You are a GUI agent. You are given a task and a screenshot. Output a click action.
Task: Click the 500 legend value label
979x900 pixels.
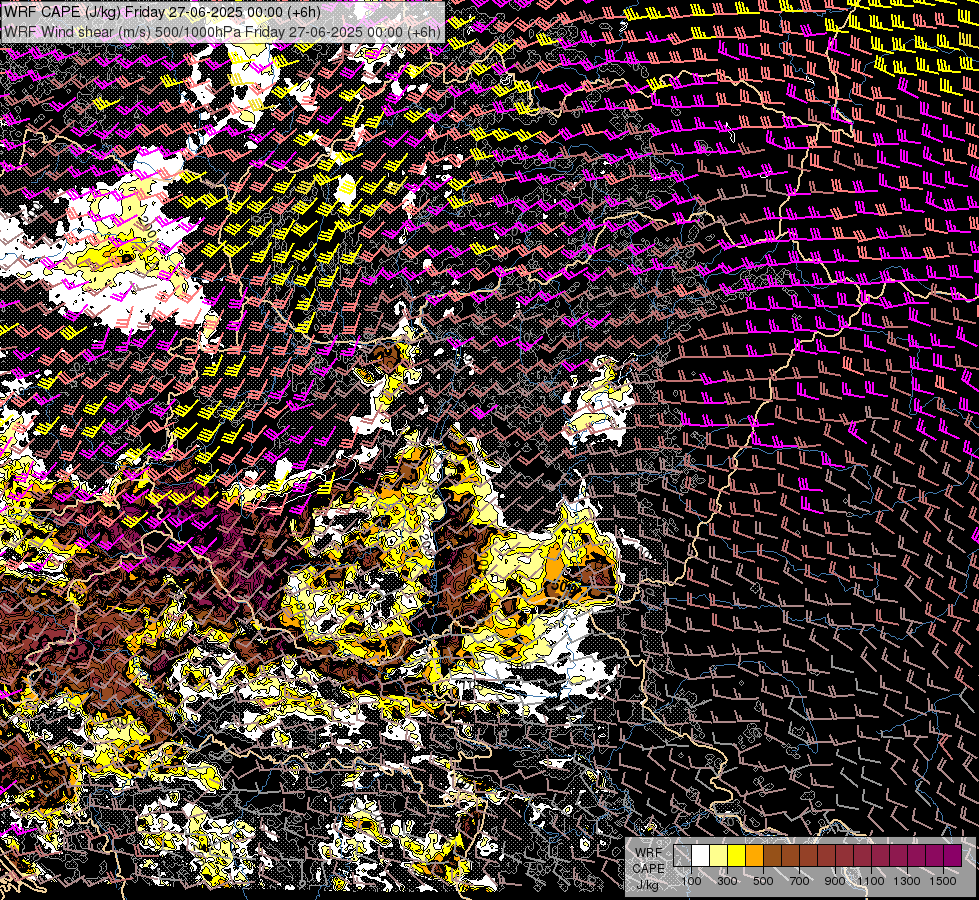(763, 881)
